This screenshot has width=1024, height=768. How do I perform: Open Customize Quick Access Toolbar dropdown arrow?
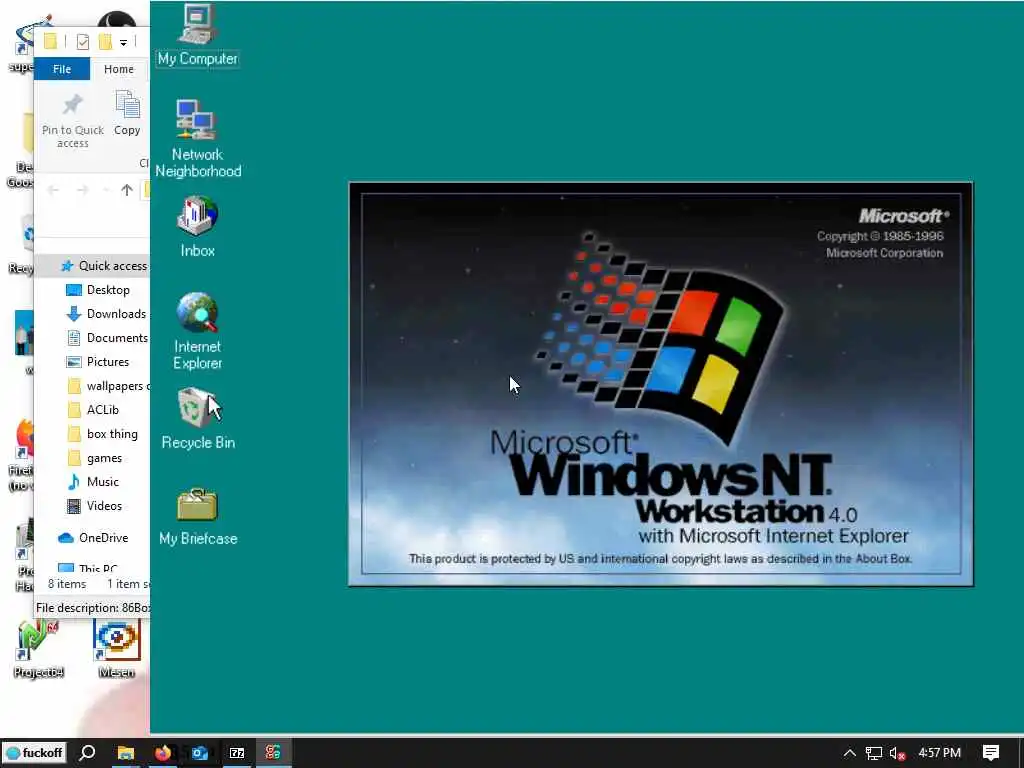[x=123, y=43]
